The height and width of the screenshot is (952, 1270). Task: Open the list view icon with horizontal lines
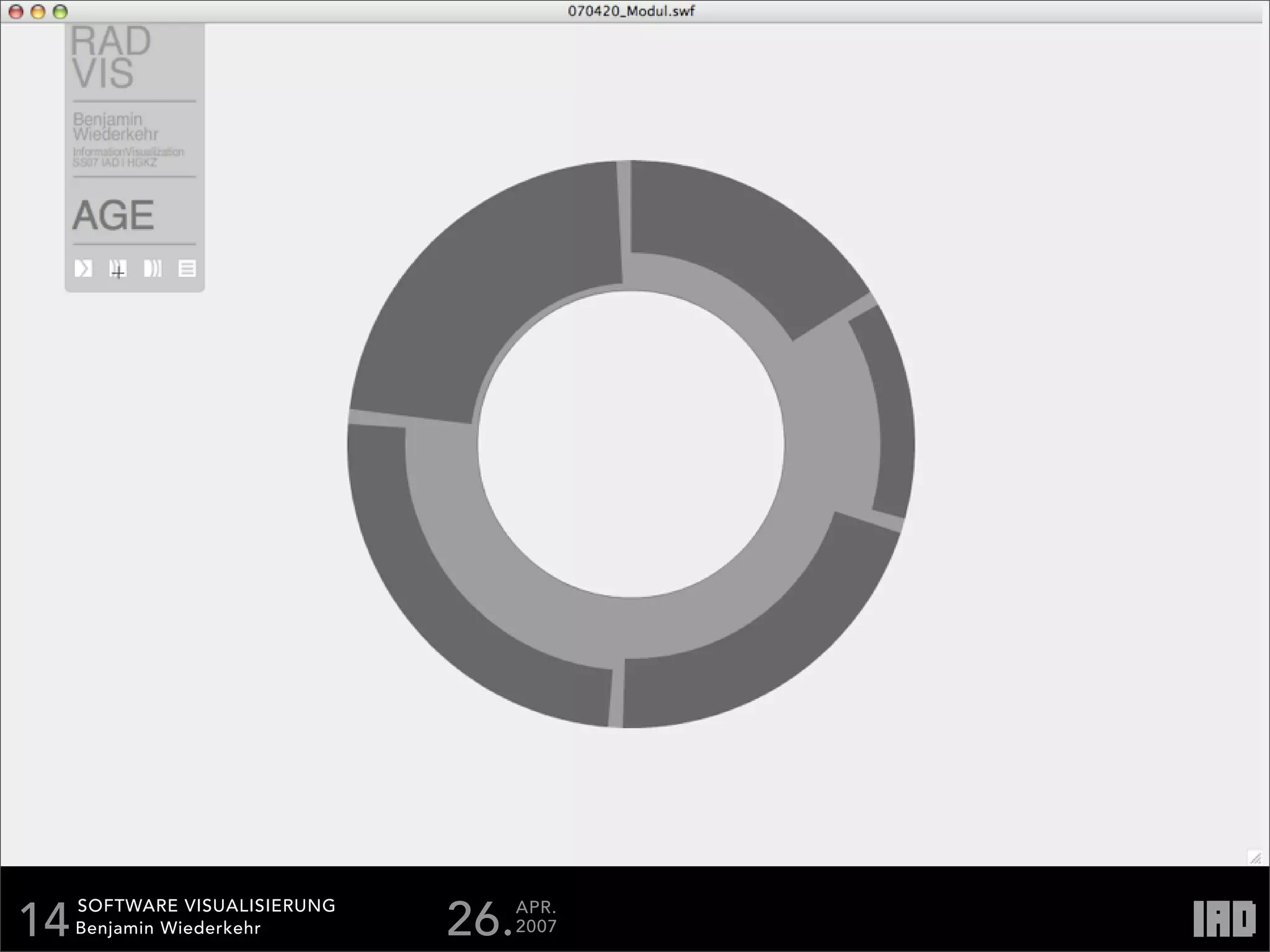point(187,268)
